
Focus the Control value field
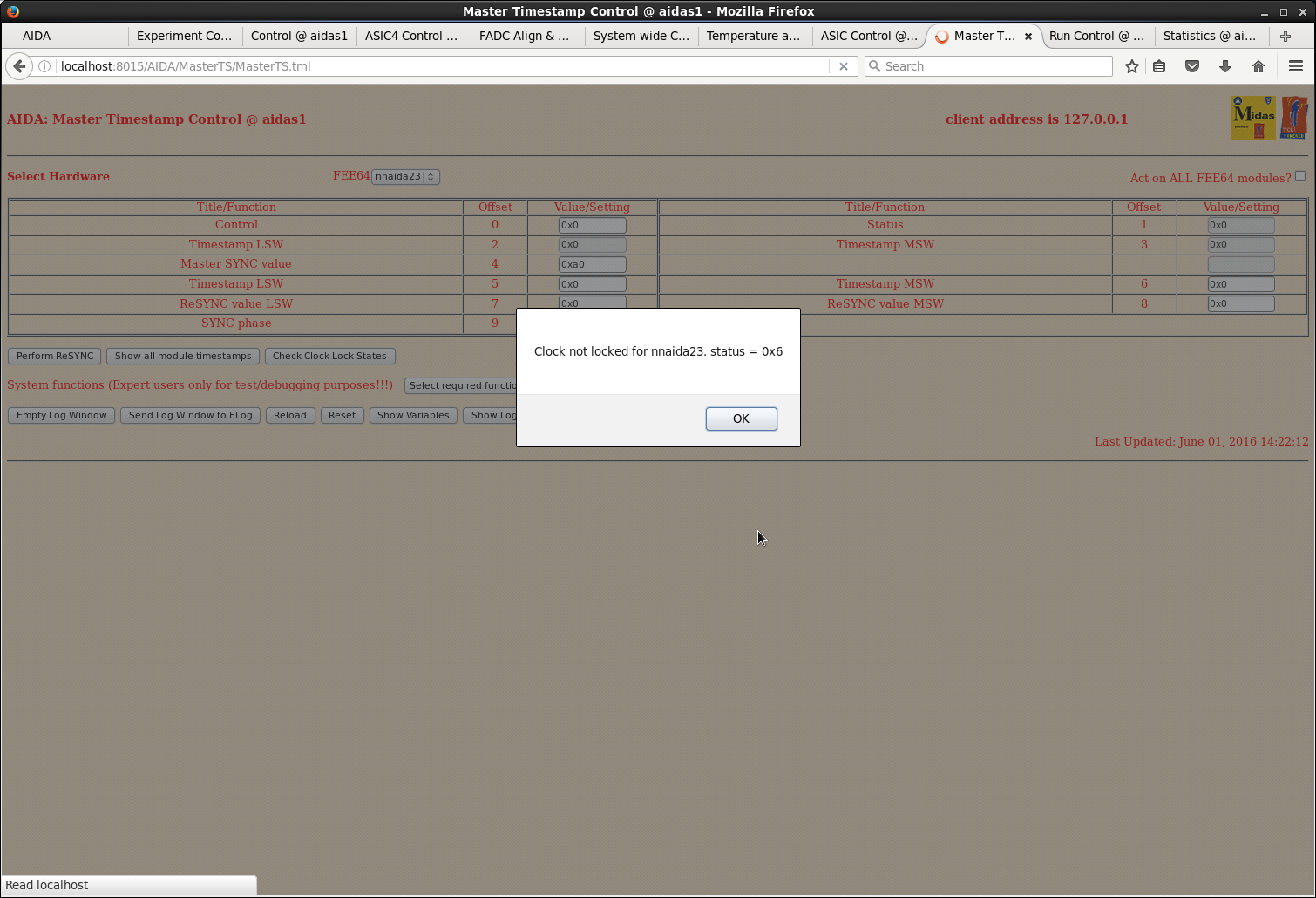[x=593, y=225]
